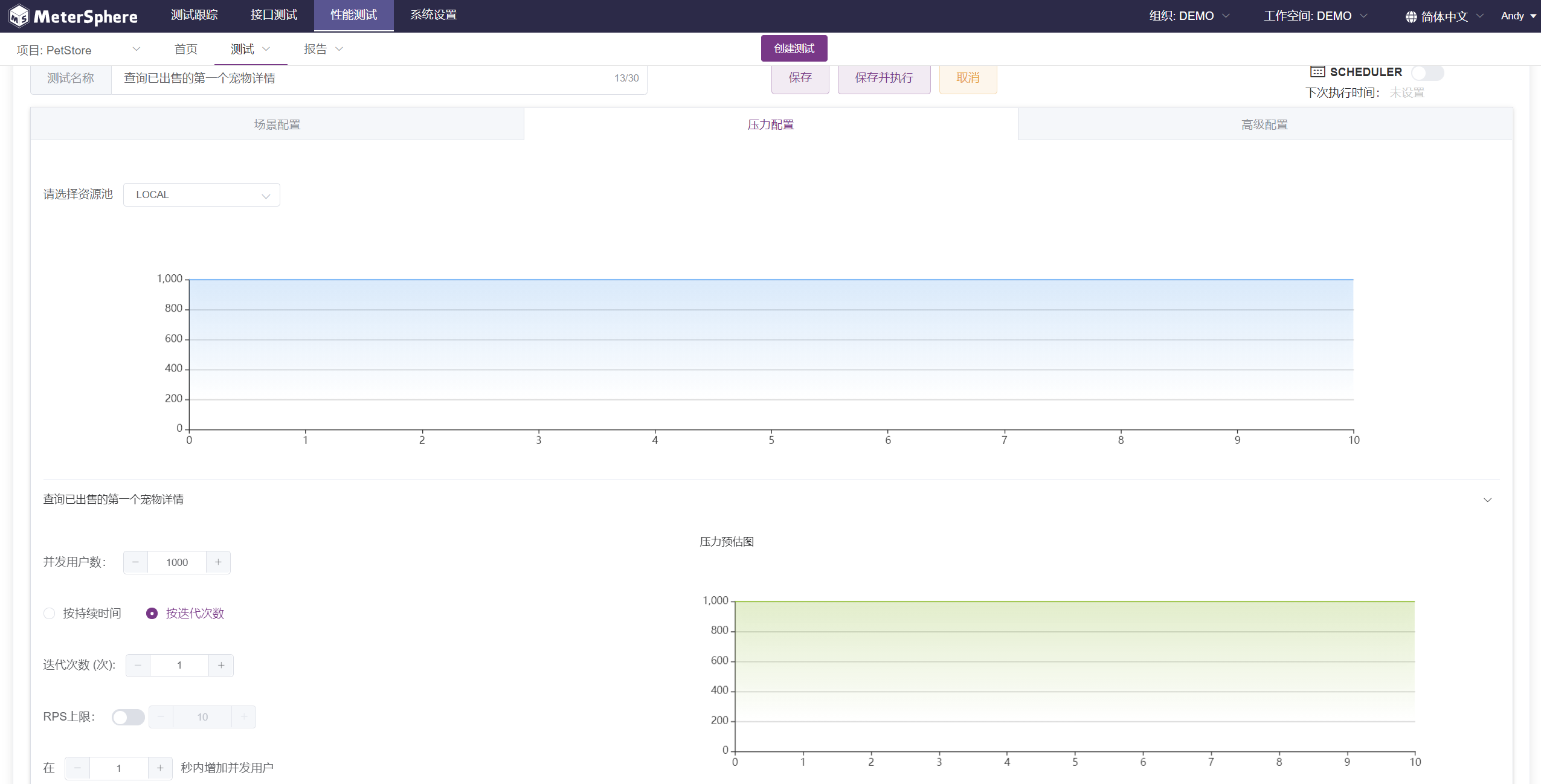
Task: Select the 按持续时间 radio option
Action: (82, 614)
